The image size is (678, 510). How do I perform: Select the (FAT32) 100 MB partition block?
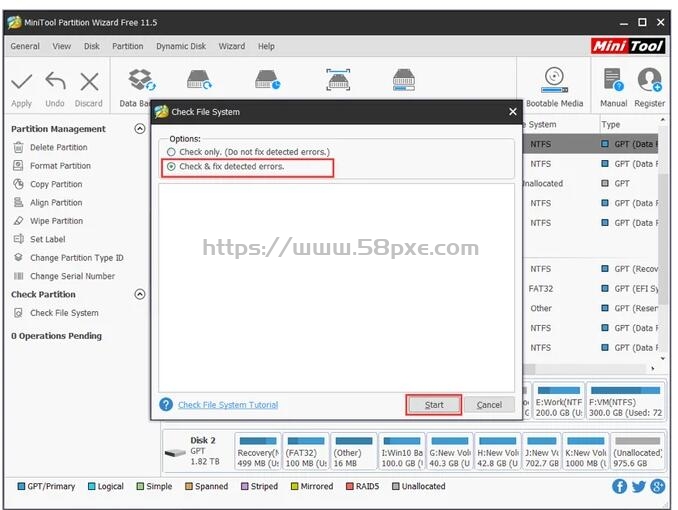(x=306, y=452)
